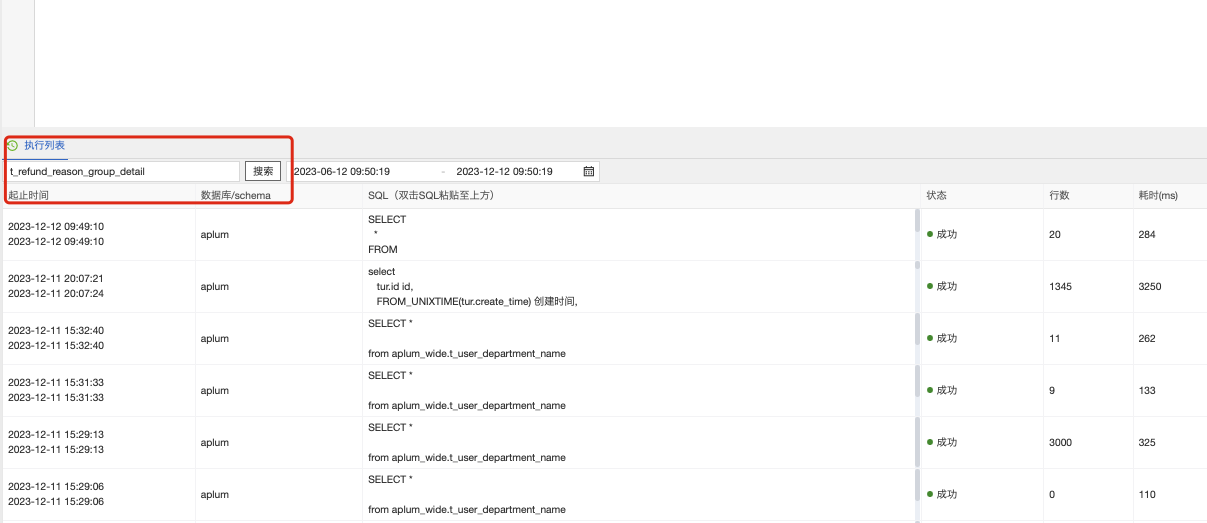The width and height of the screenshot is (1207, 523).
Task: Click the row count value 11
Action: point(1054,338)
